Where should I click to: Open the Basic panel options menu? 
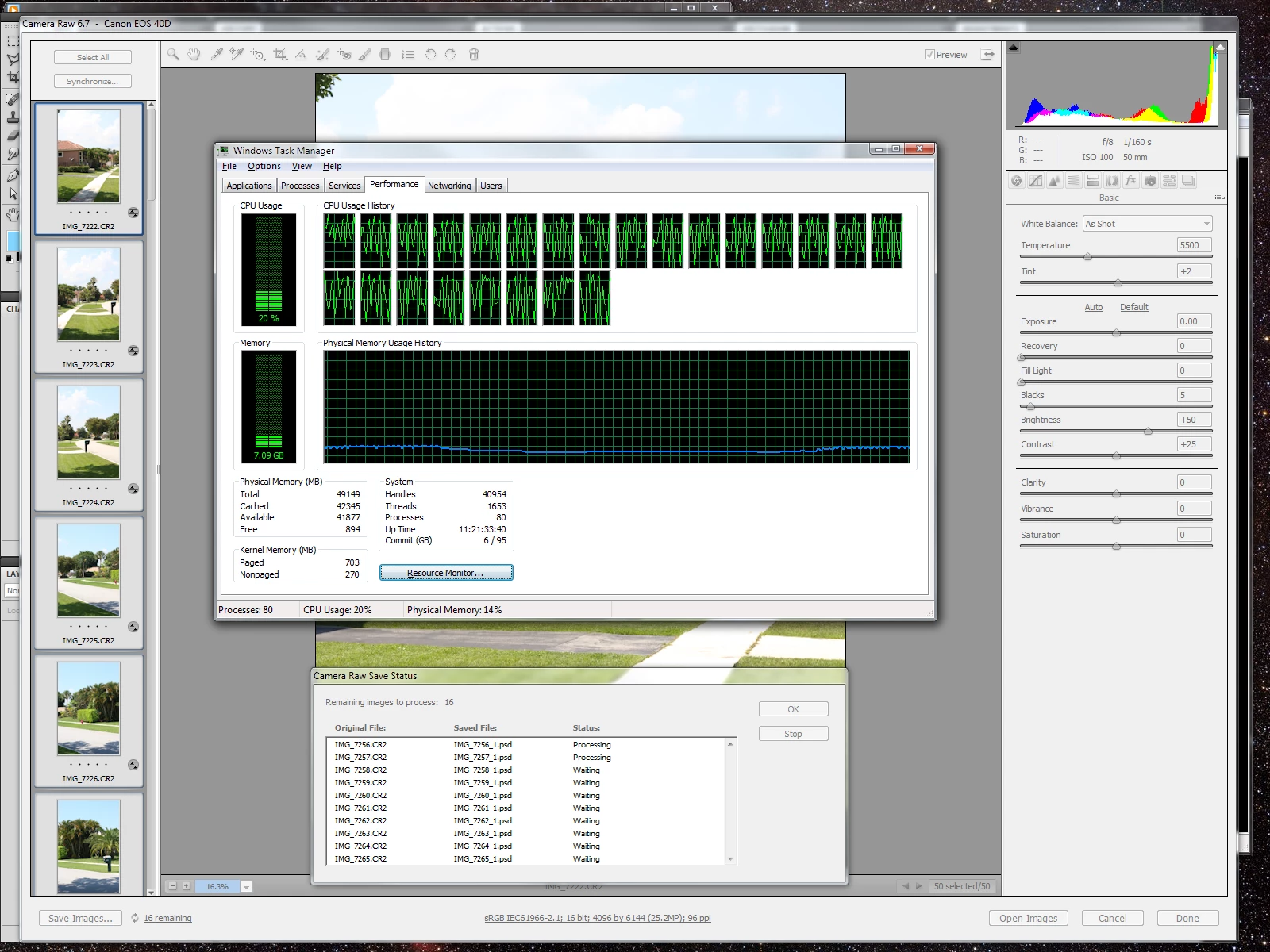click(x=1220, y=198)
